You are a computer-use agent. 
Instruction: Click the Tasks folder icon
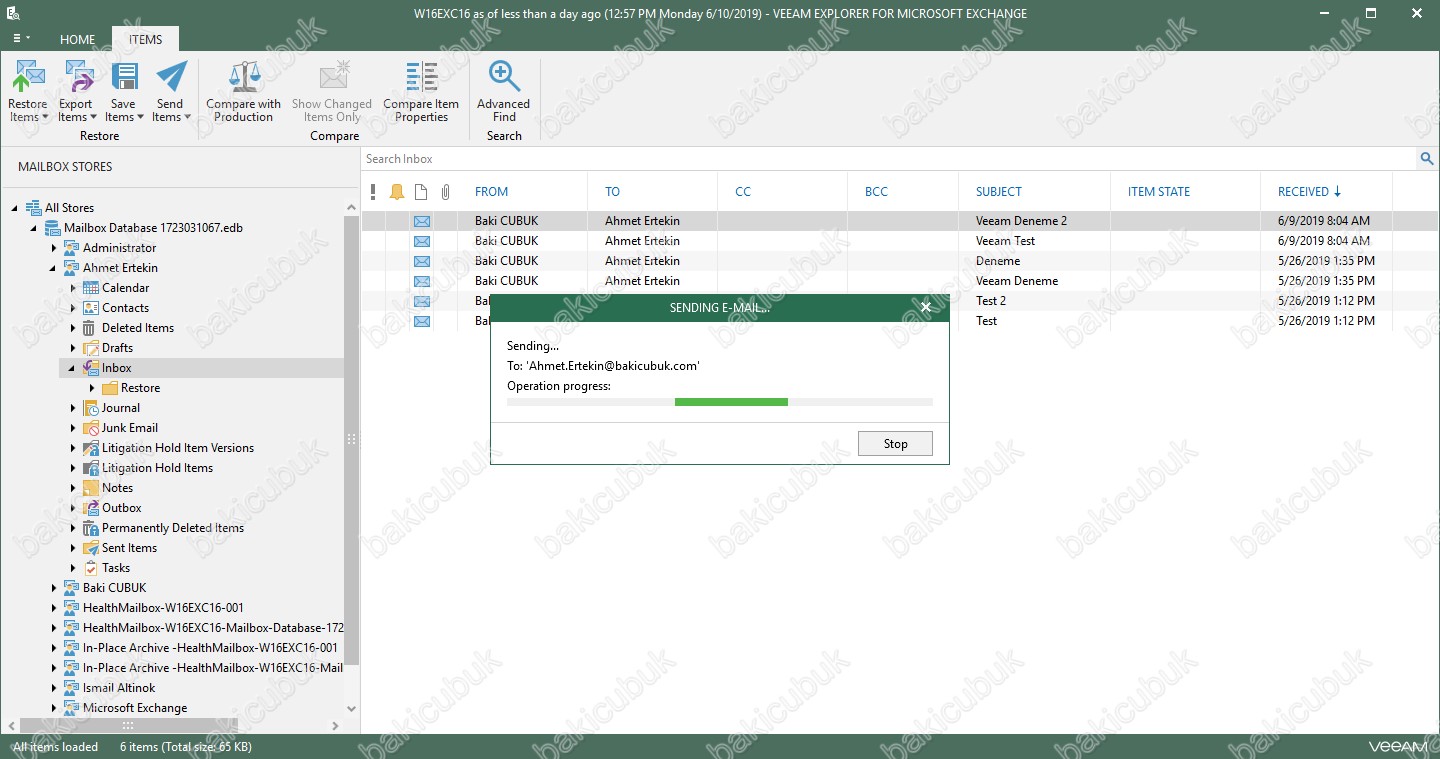click(x=91, y=568)
